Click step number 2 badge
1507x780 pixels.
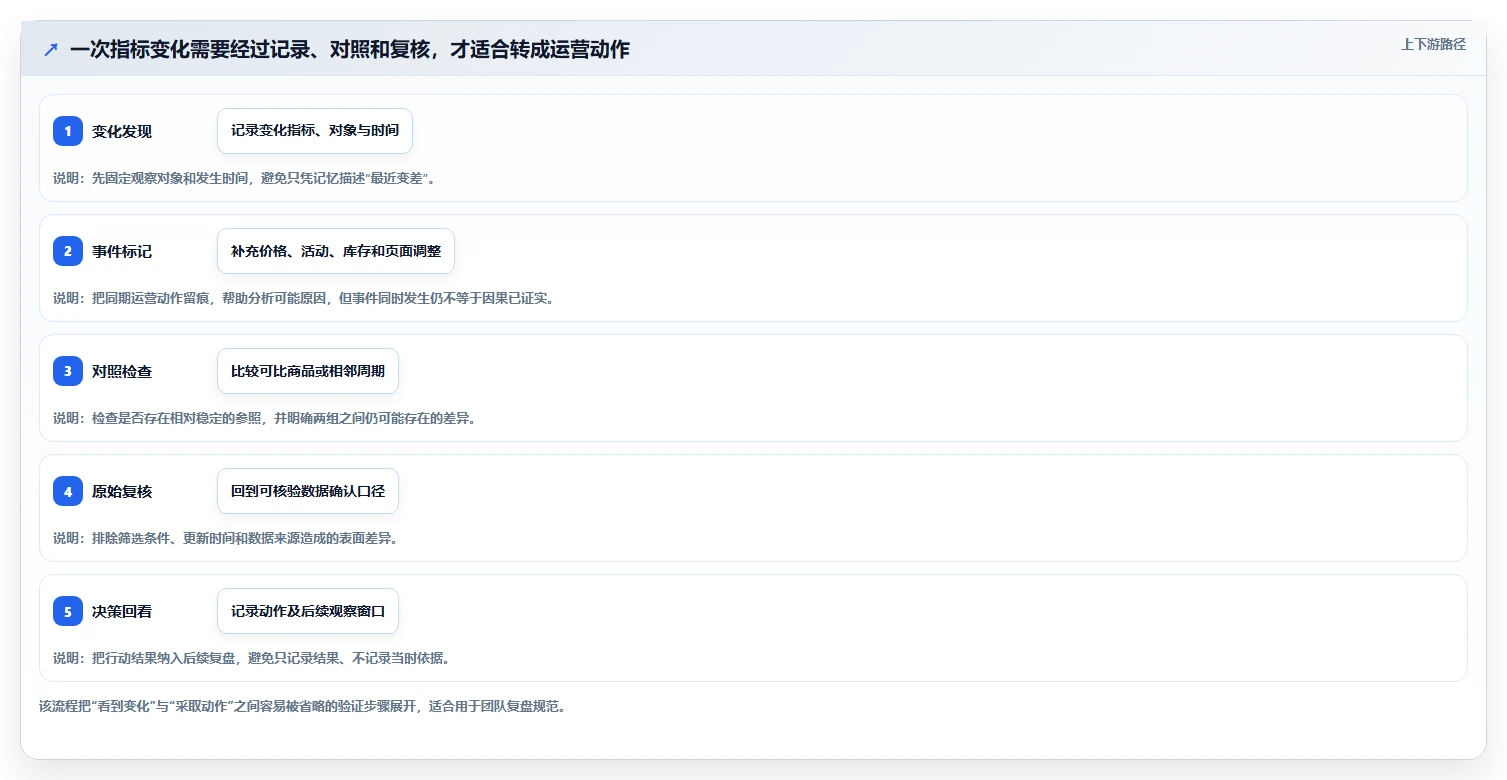(68, 251)
